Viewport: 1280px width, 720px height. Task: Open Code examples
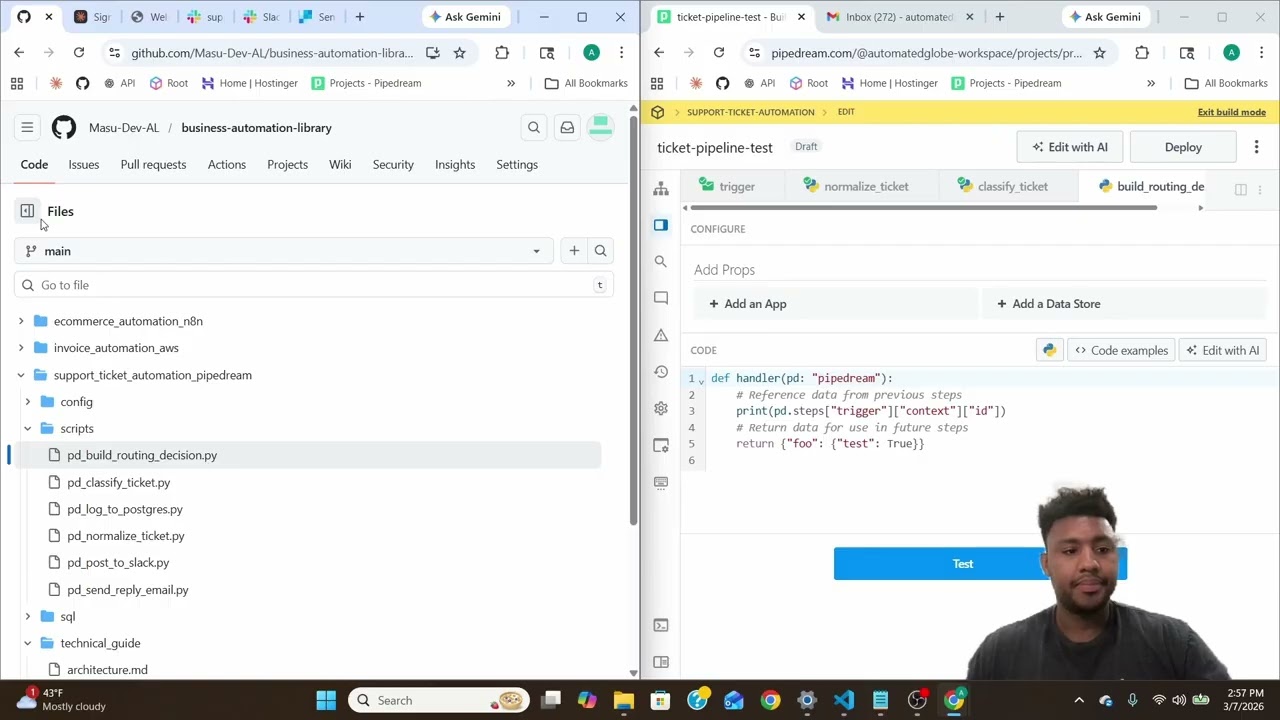pyautogui.click(x=1121, y=350)
